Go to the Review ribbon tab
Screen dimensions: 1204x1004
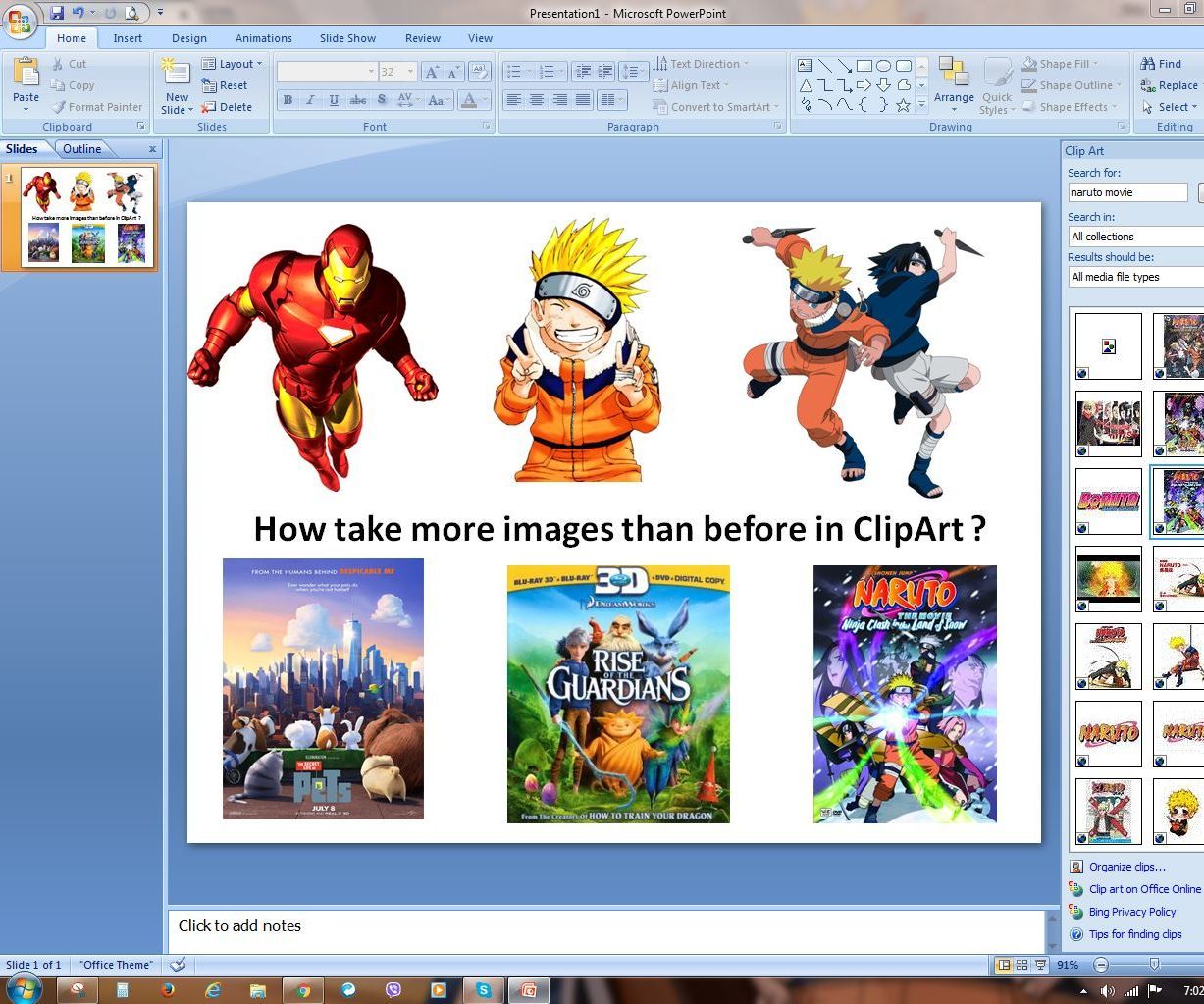tap(423, 38)
